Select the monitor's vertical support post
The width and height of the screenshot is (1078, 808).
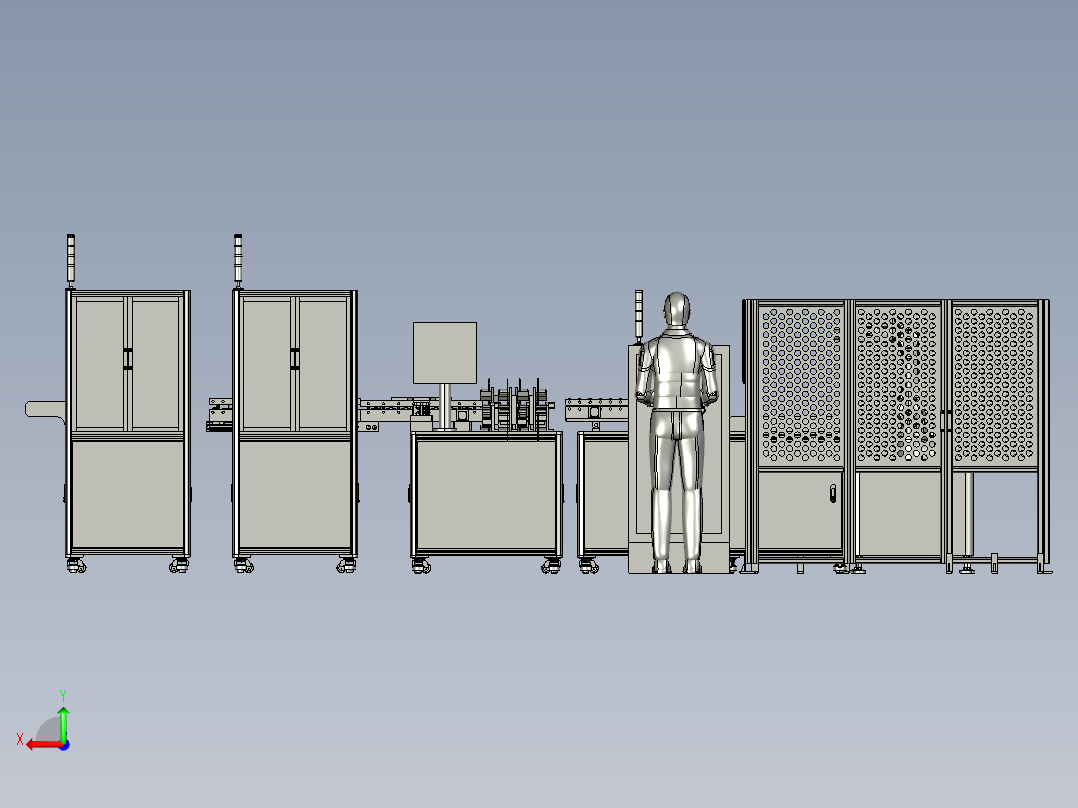tap(445, 406)
